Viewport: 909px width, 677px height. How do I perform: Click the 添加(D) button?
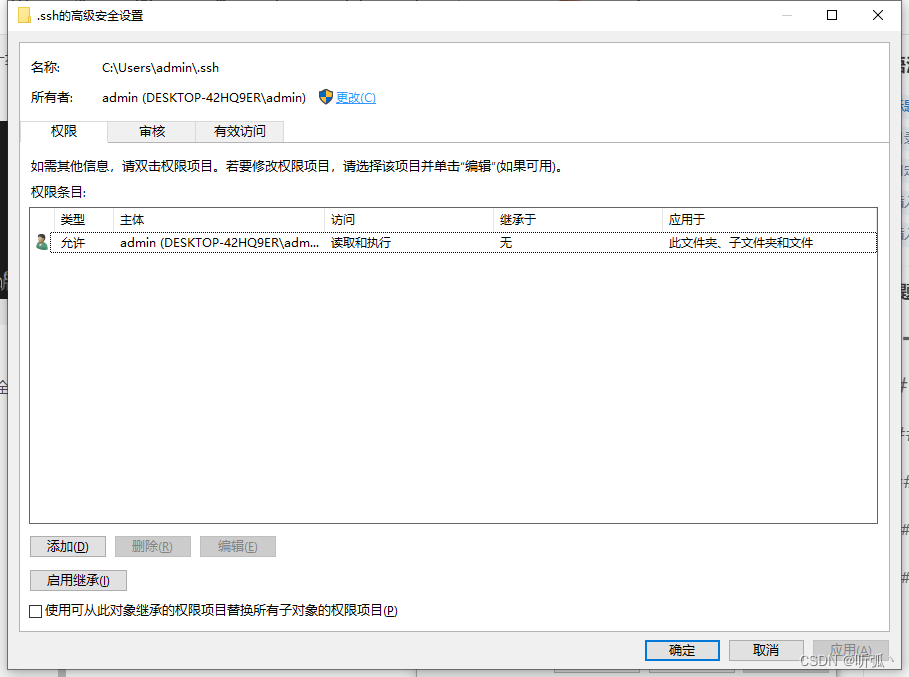pos(66,546)
